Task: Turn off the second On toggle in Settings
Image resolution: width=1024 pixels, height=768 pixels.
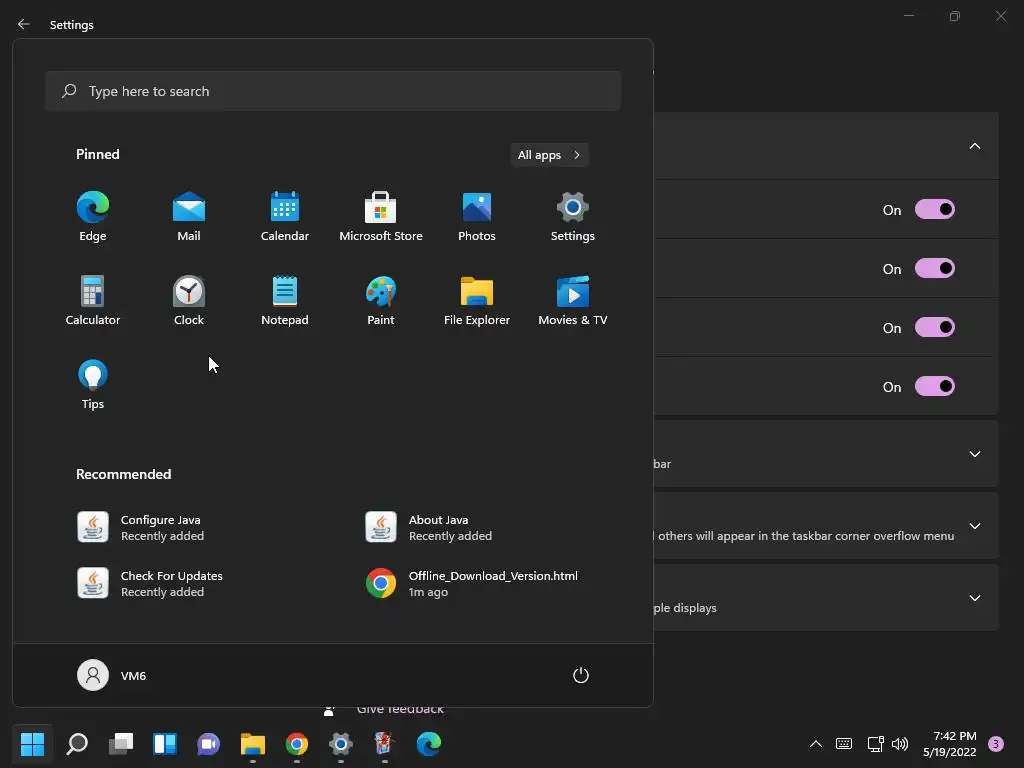Action: pos(935,268)
